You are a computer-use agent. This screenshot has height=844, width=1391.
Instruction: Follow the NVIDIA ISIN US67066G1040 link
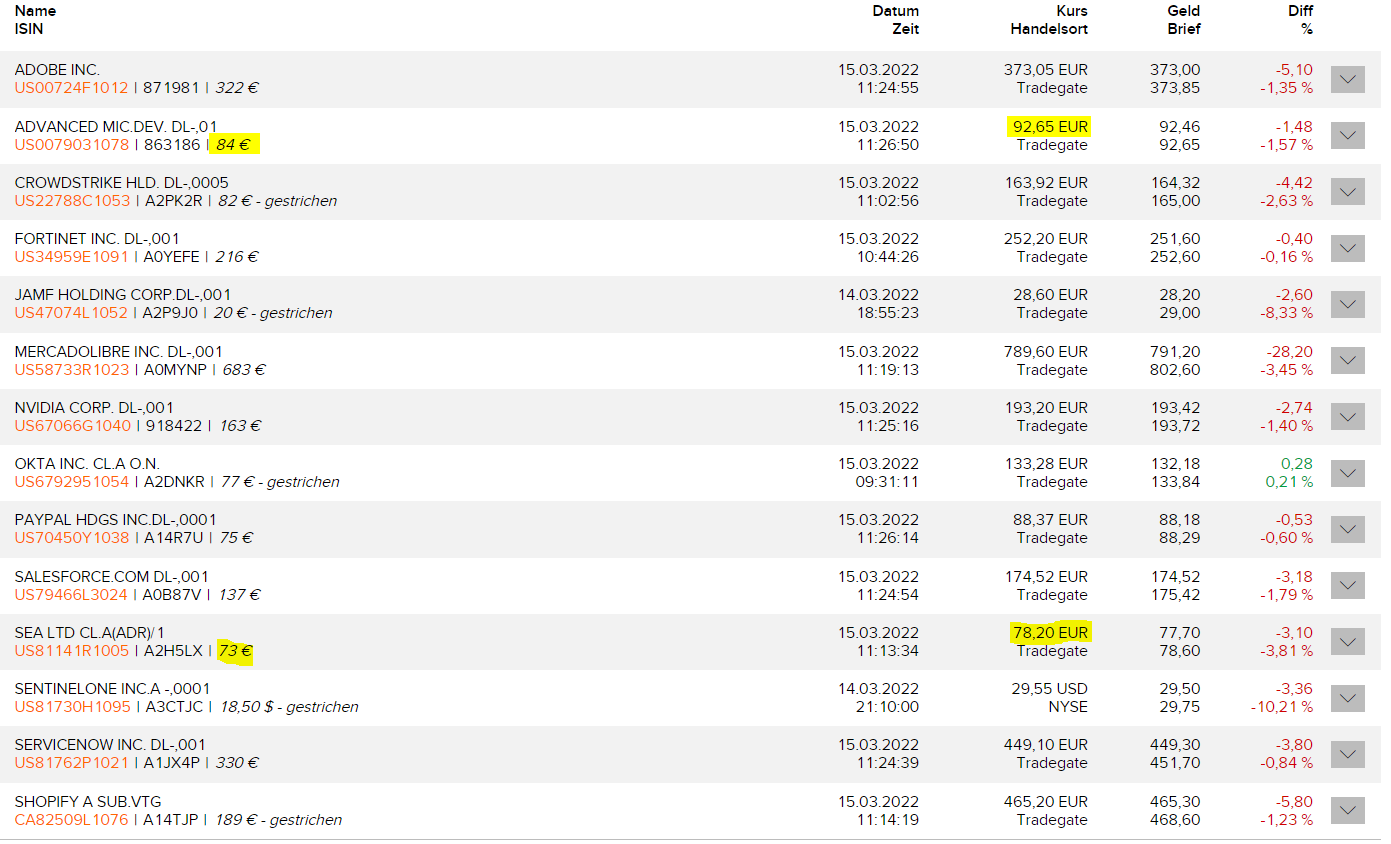72,426
